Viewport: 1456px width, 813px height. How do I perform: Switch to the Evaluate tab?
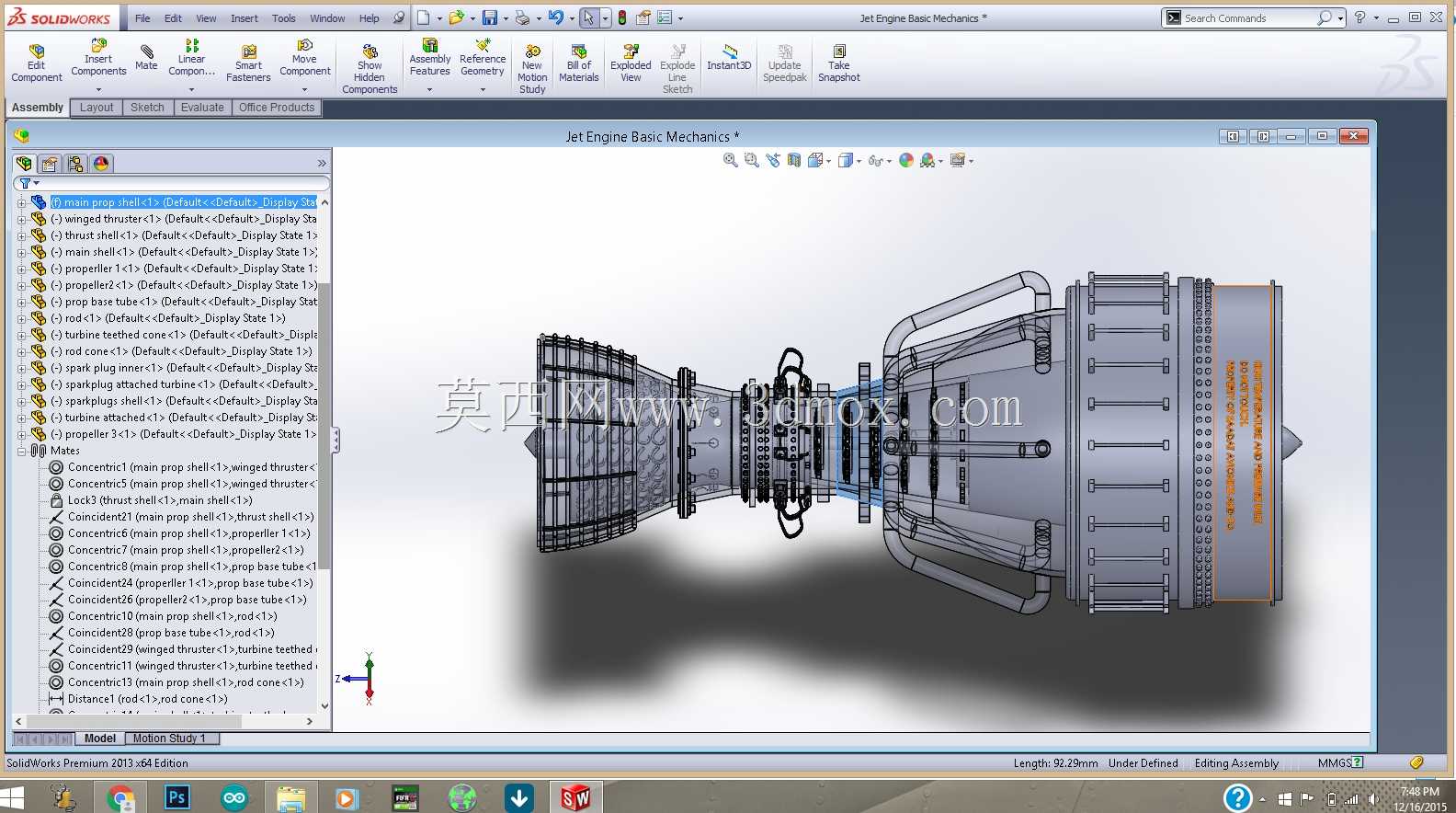point(202,108)
